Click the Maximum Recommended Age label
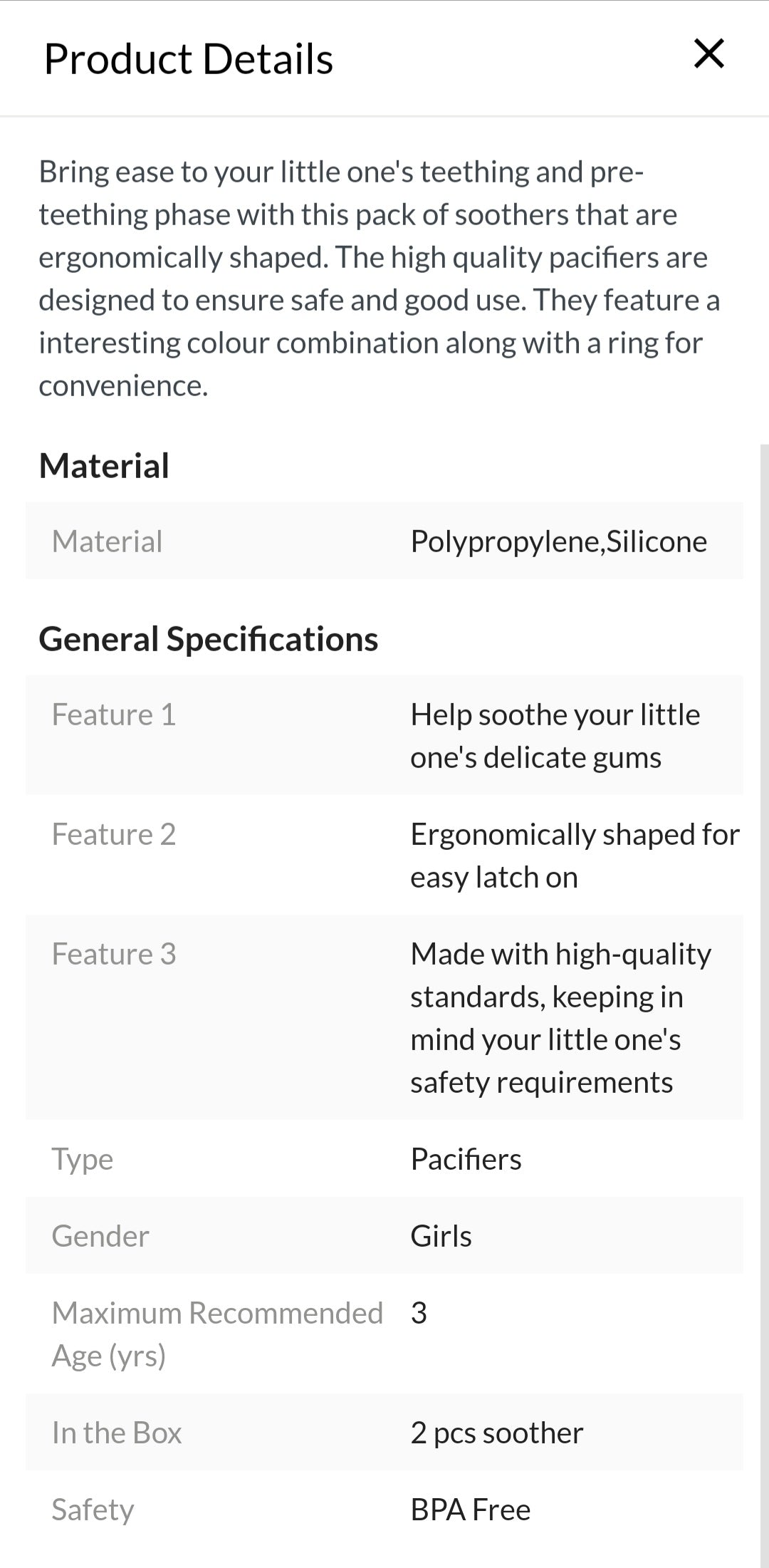The height and width of the screenshot is (1568, 769). tap(217, 1334)
